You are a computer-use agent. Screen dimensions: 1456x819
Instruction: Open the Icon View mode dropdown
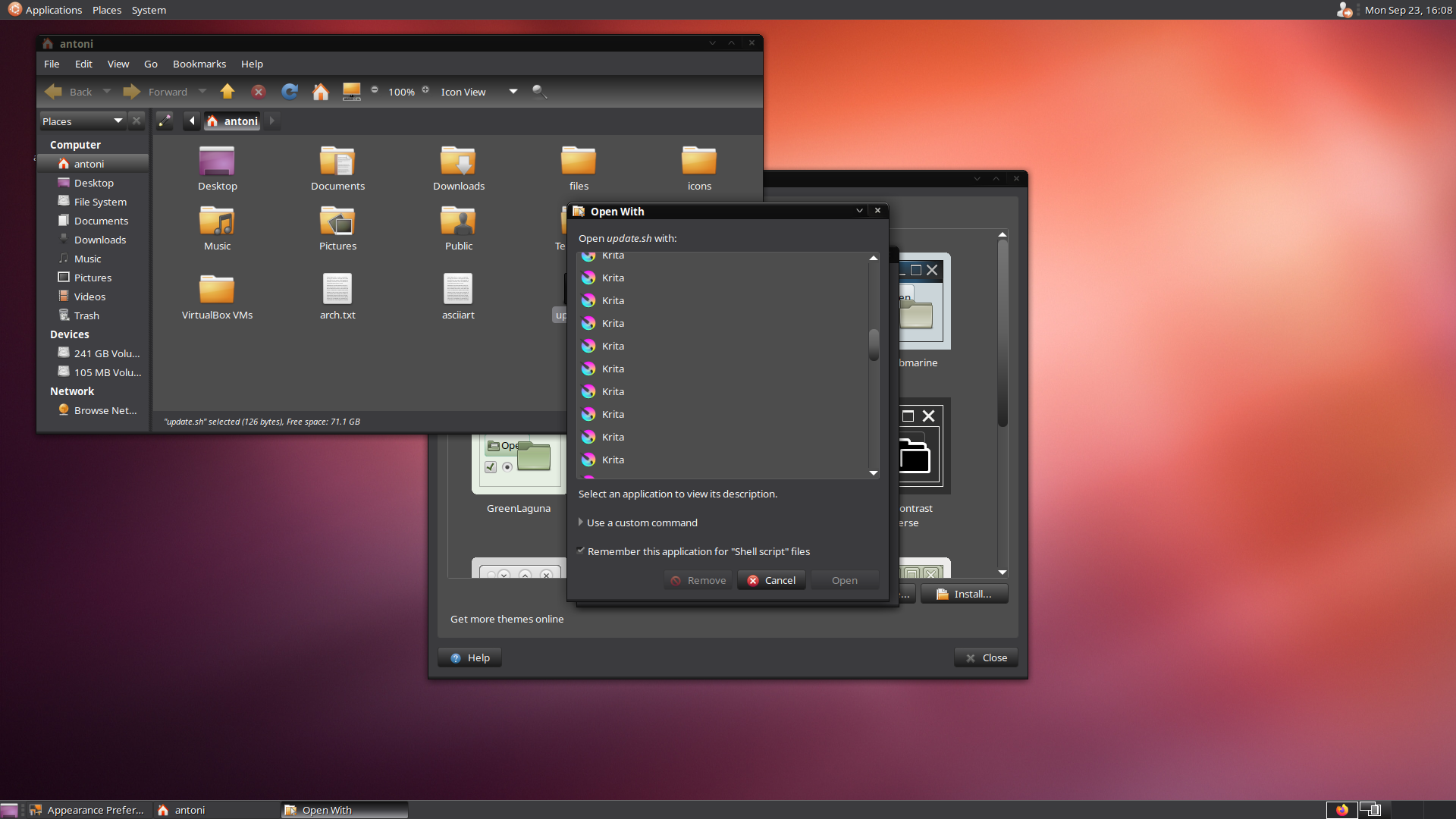click(x=479, y=92)
